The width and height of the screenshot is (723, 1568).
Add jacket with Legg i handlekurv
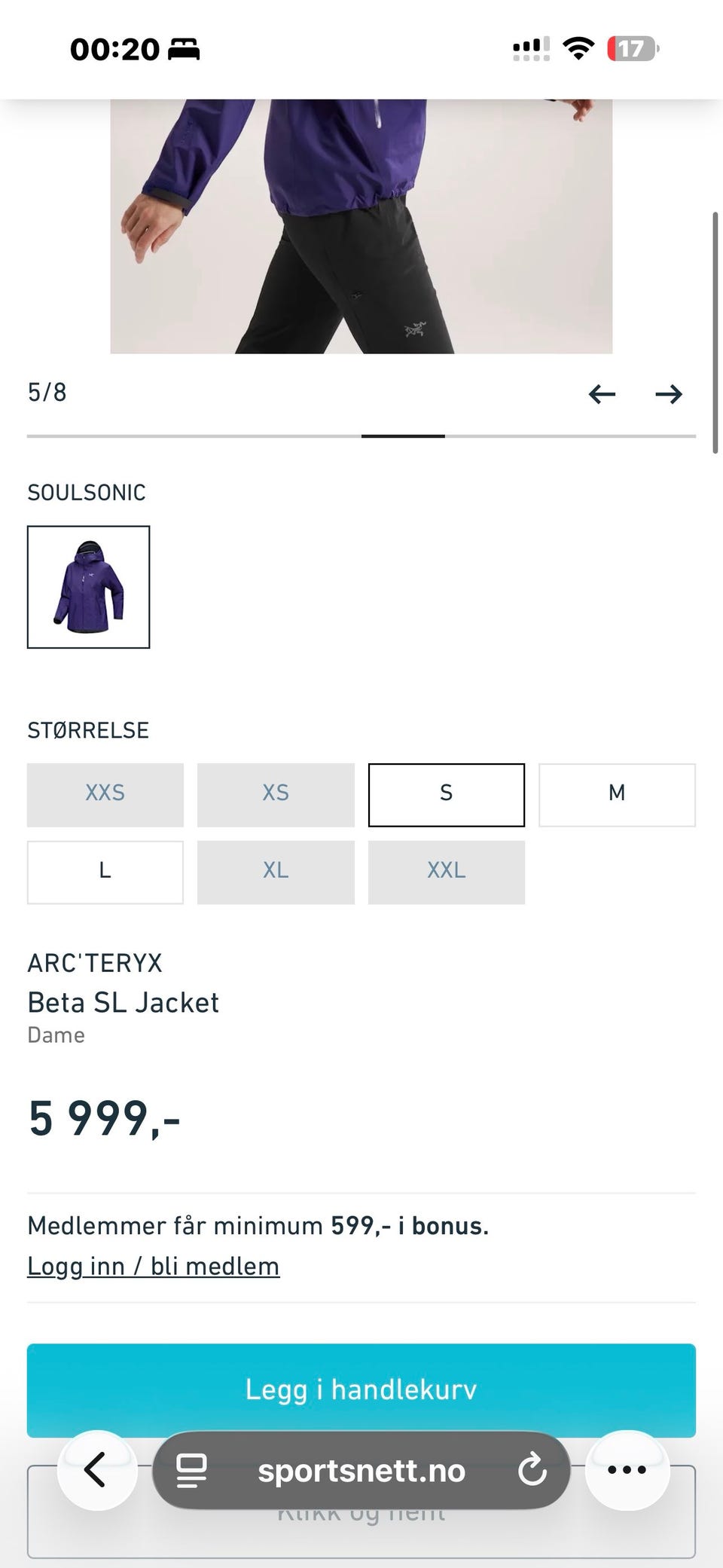pos(361,1390)
